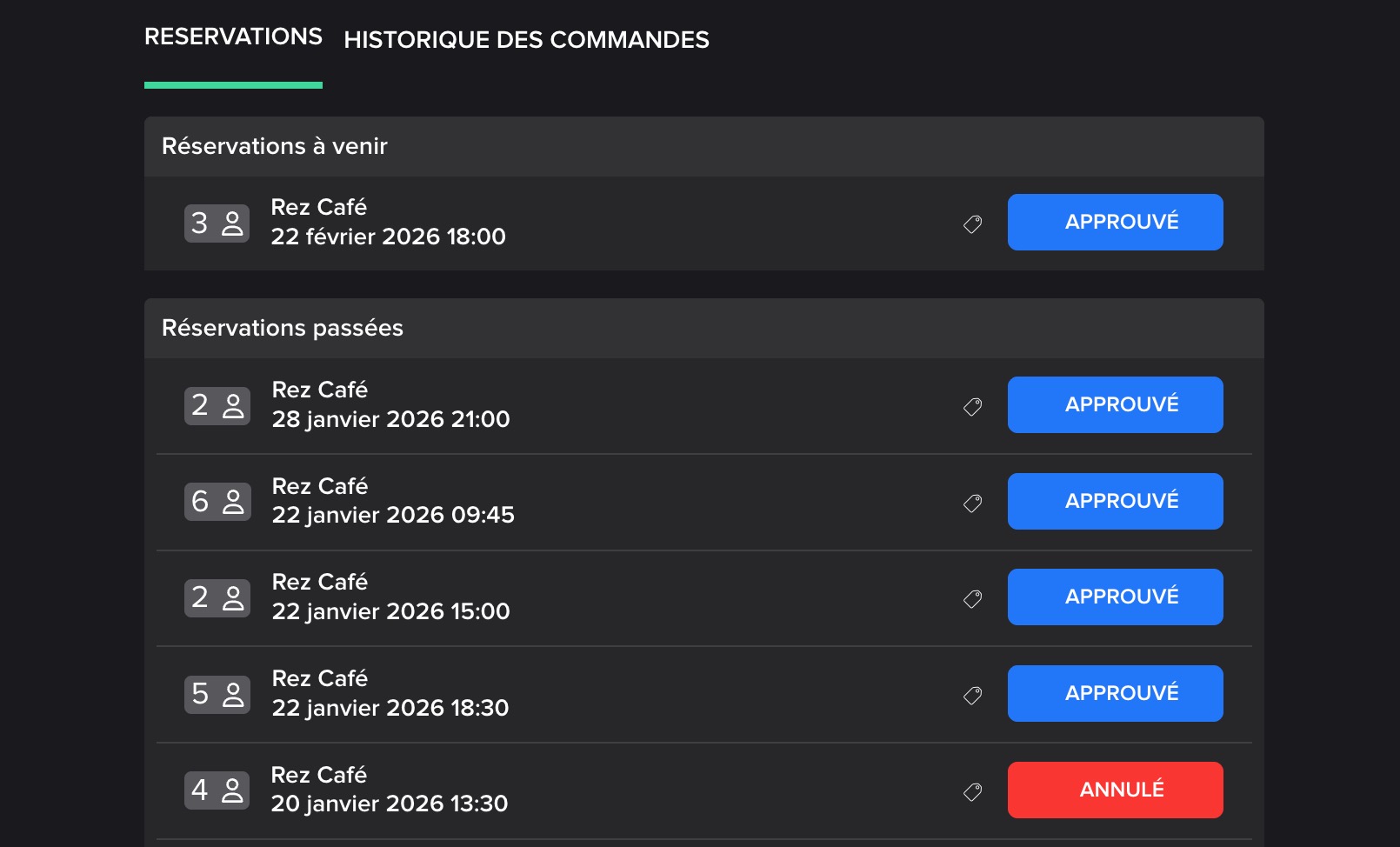Open tag icon on 22 janvier 15:00 reservation
Screen dimensions: 1400x847
[x=972, y=598]
